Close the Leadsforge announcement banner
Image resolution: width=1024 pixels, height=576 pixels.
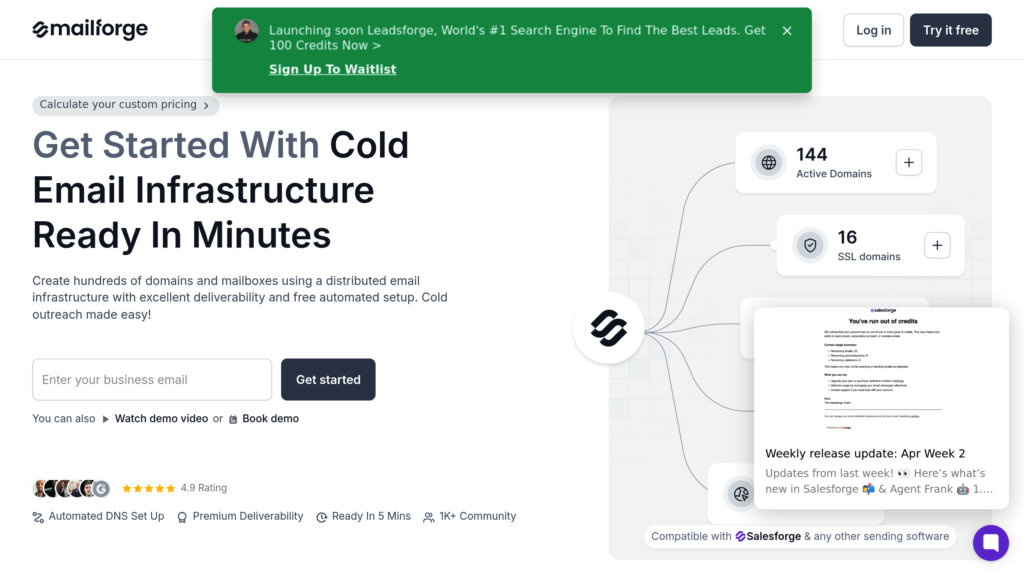click(x=787, y=31)
